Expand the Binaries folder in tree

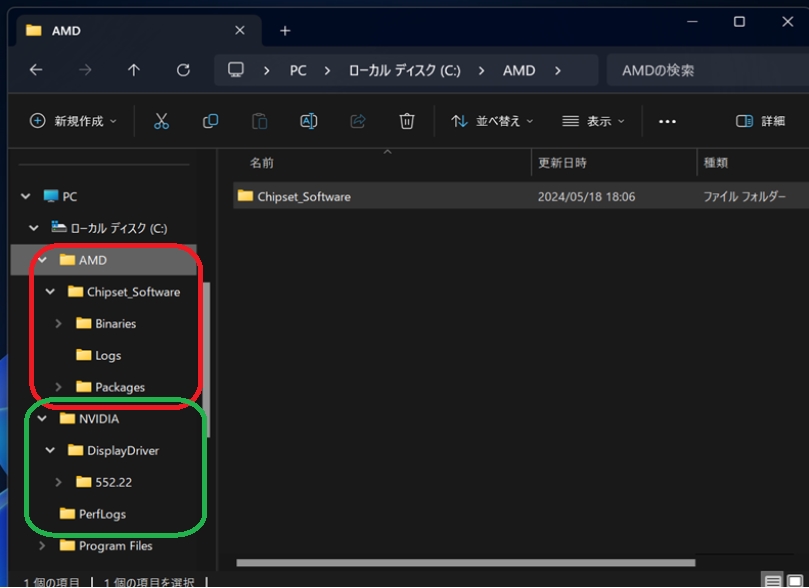58,323
